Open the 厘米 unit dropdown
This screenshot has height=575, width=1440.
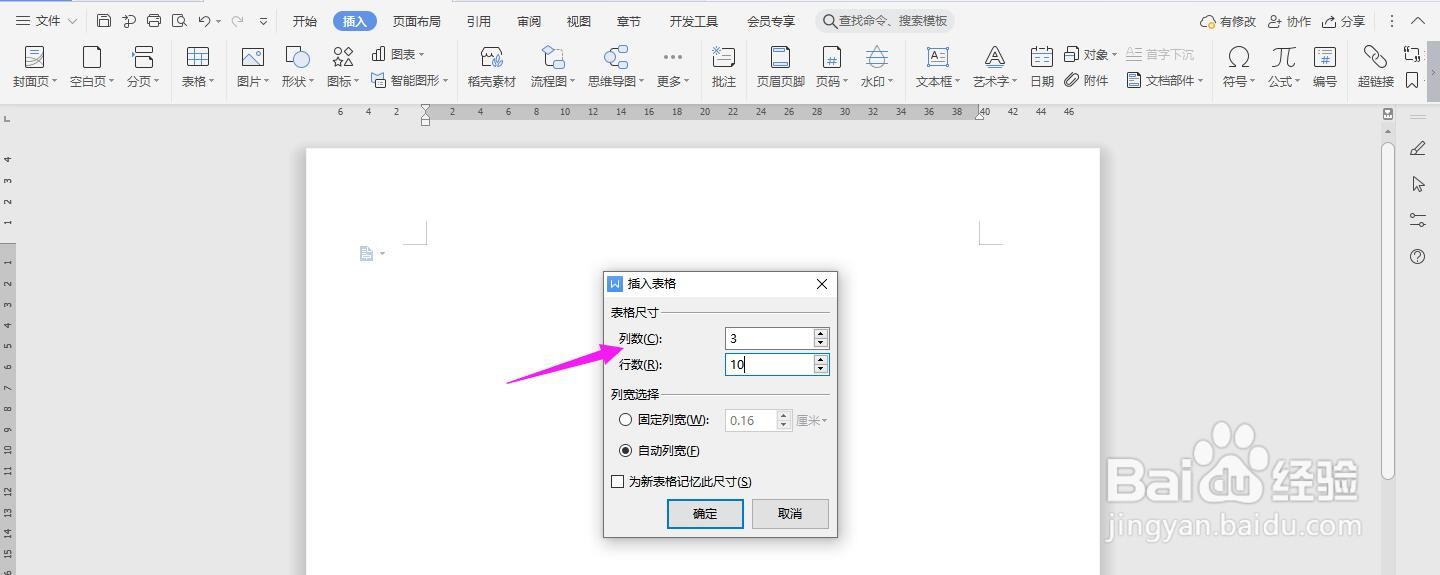[x=811, y=421]
